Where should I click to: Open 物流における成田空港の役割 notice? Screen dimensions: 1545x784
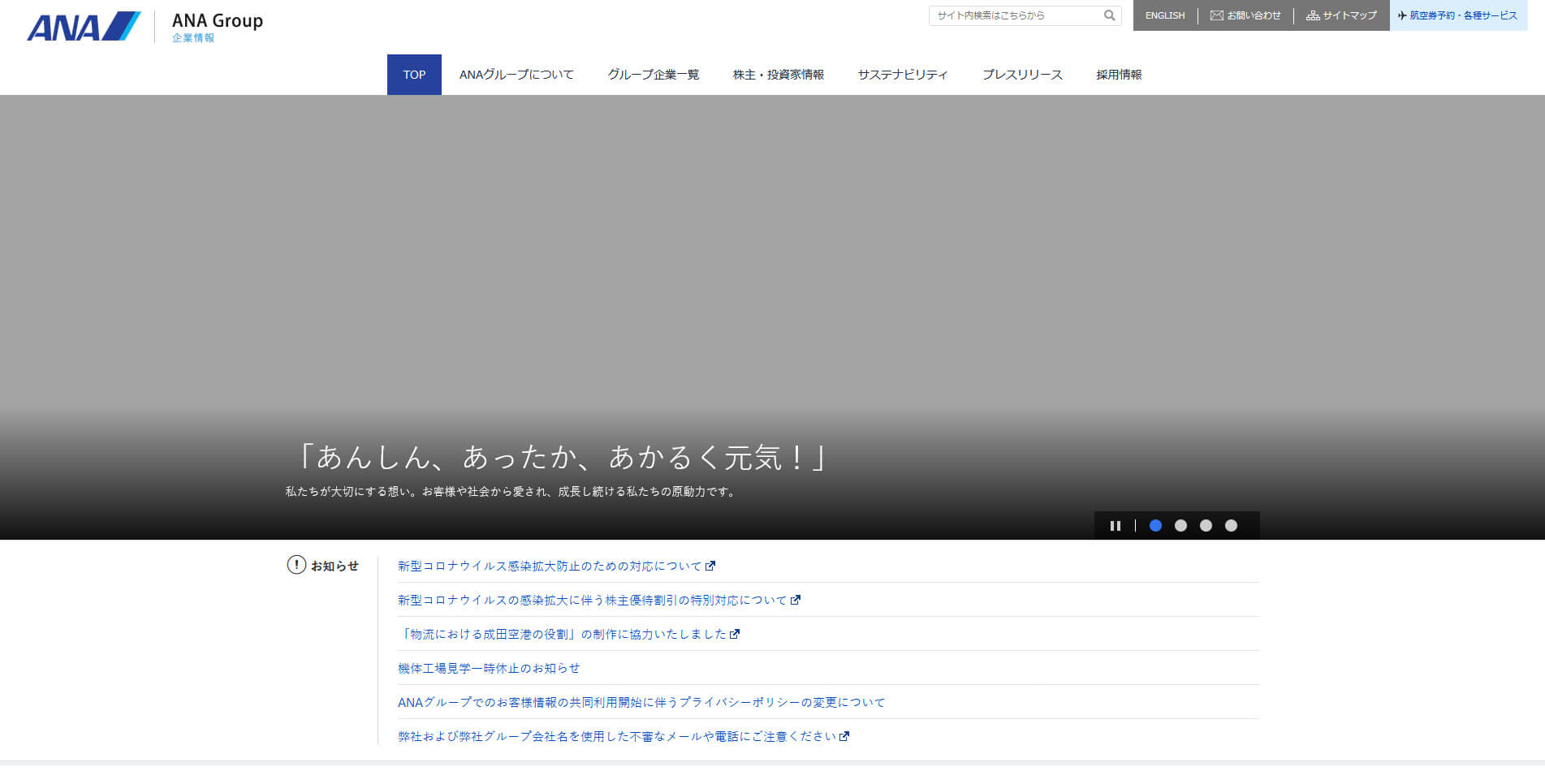click(x=568, y=635)
